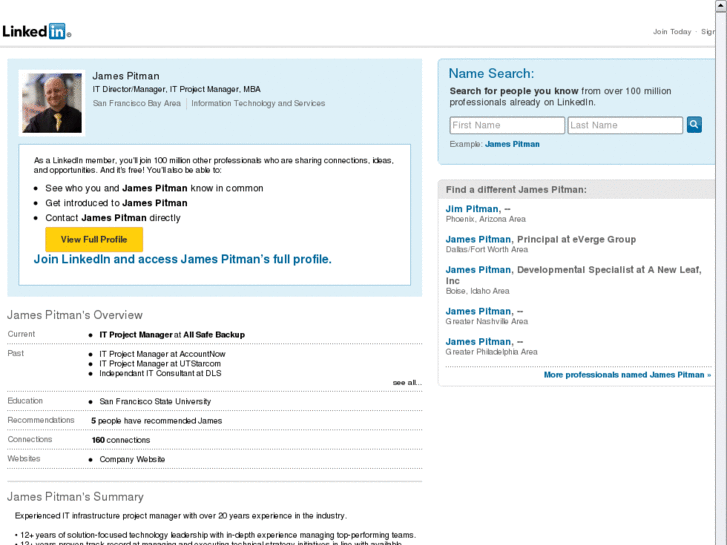Open James Pitman, Developmental Specialist profile
Viewport: 727px width, 545px height.
click(x=478, y=269)
